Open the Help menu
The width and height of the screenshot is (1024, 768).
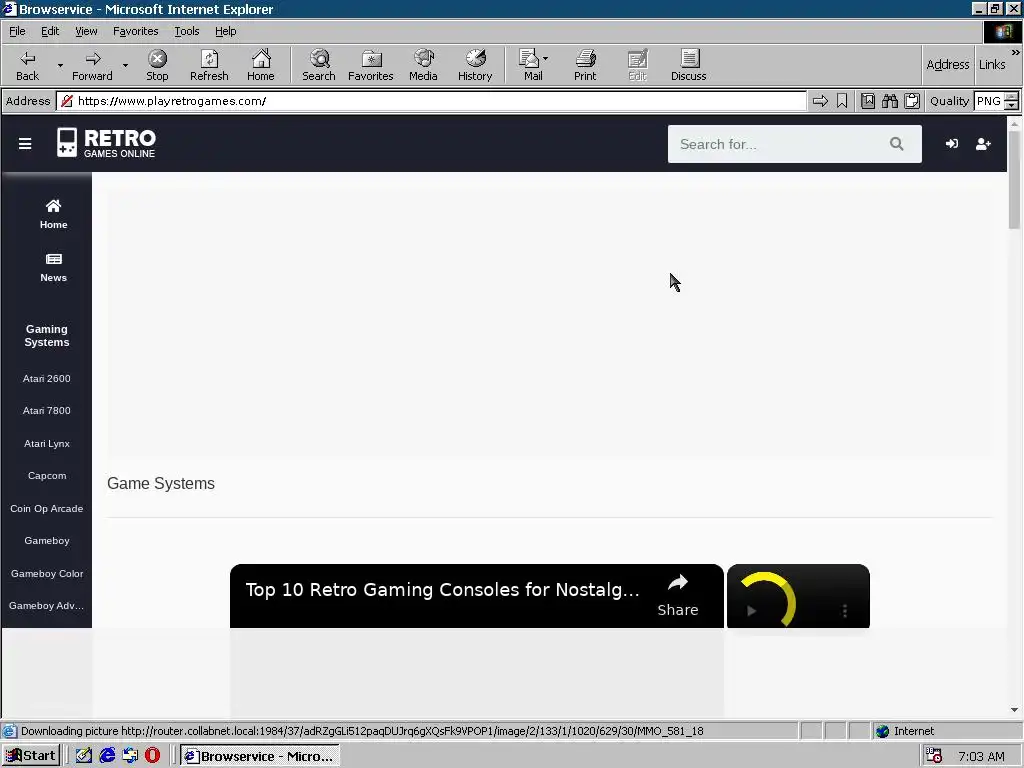(x=225, y=31)
